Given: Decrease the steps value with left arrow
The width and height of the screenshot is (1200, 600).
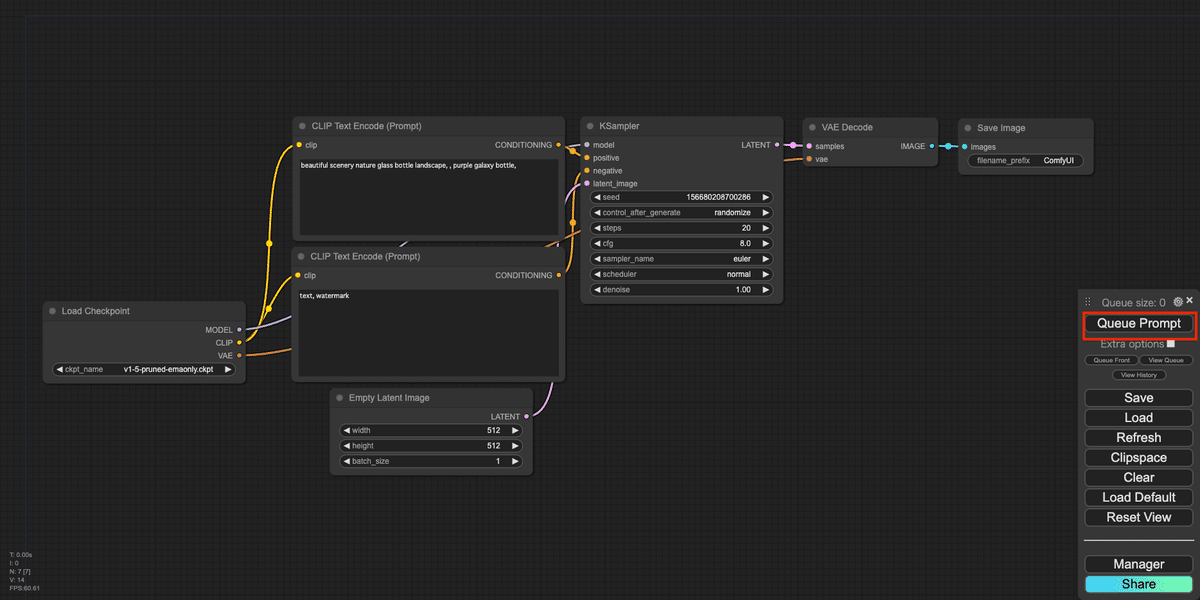Looking at the screenshot, I should coord(597,228).
